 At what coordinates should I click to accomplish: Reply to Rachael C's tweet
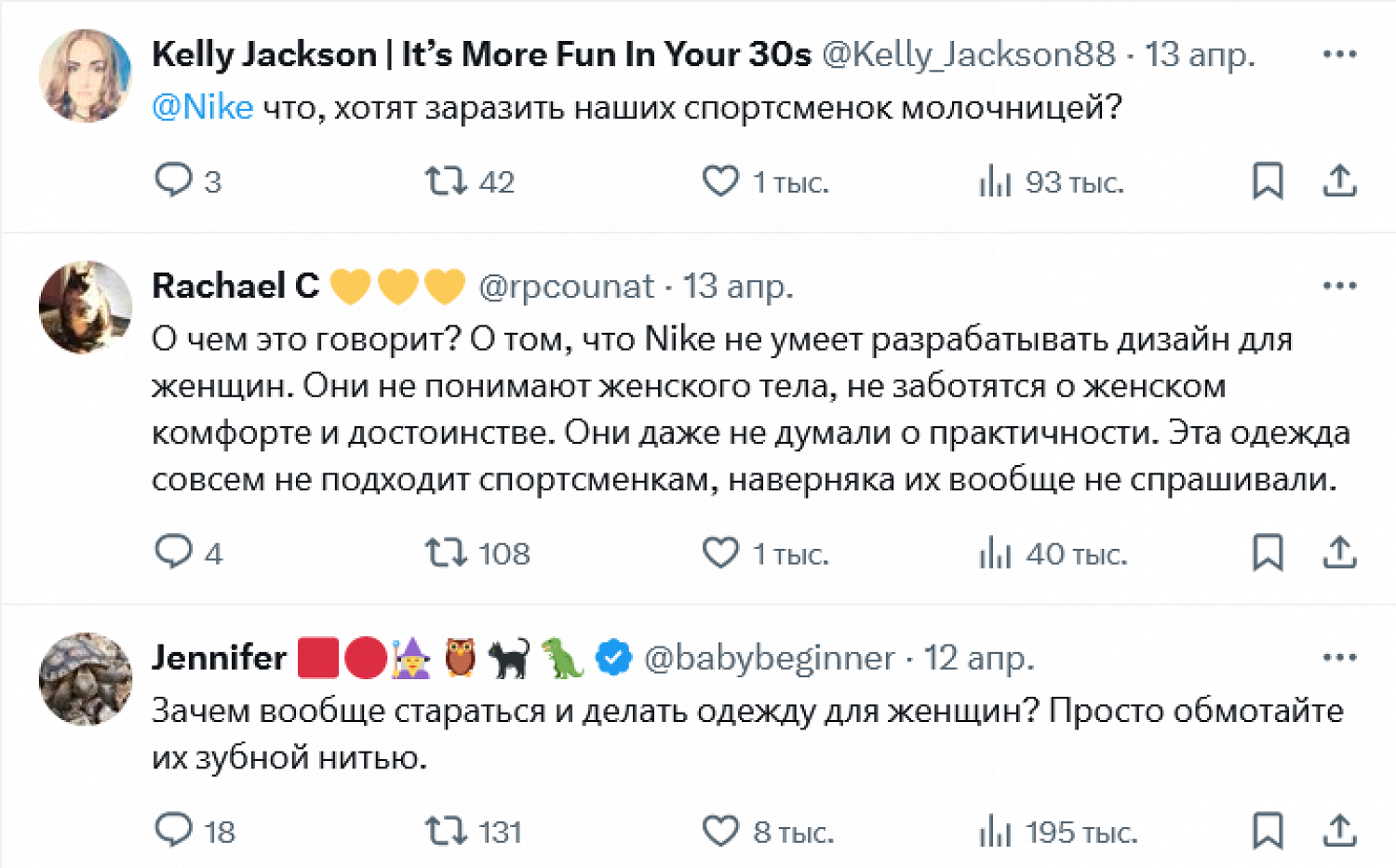[x=173, y=552]
